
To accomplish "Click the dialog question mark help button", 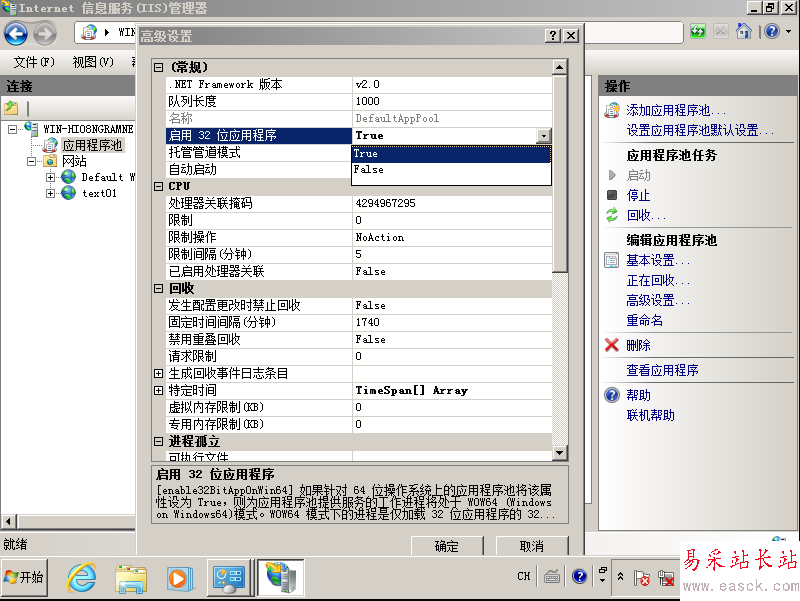I will click(x=553, y=35).
